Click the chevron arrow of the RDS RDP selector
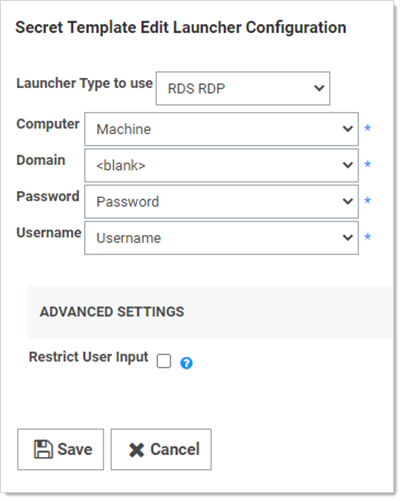Image resolution: width=402 pixels, height=501 pixels. [x=319, y=88]
